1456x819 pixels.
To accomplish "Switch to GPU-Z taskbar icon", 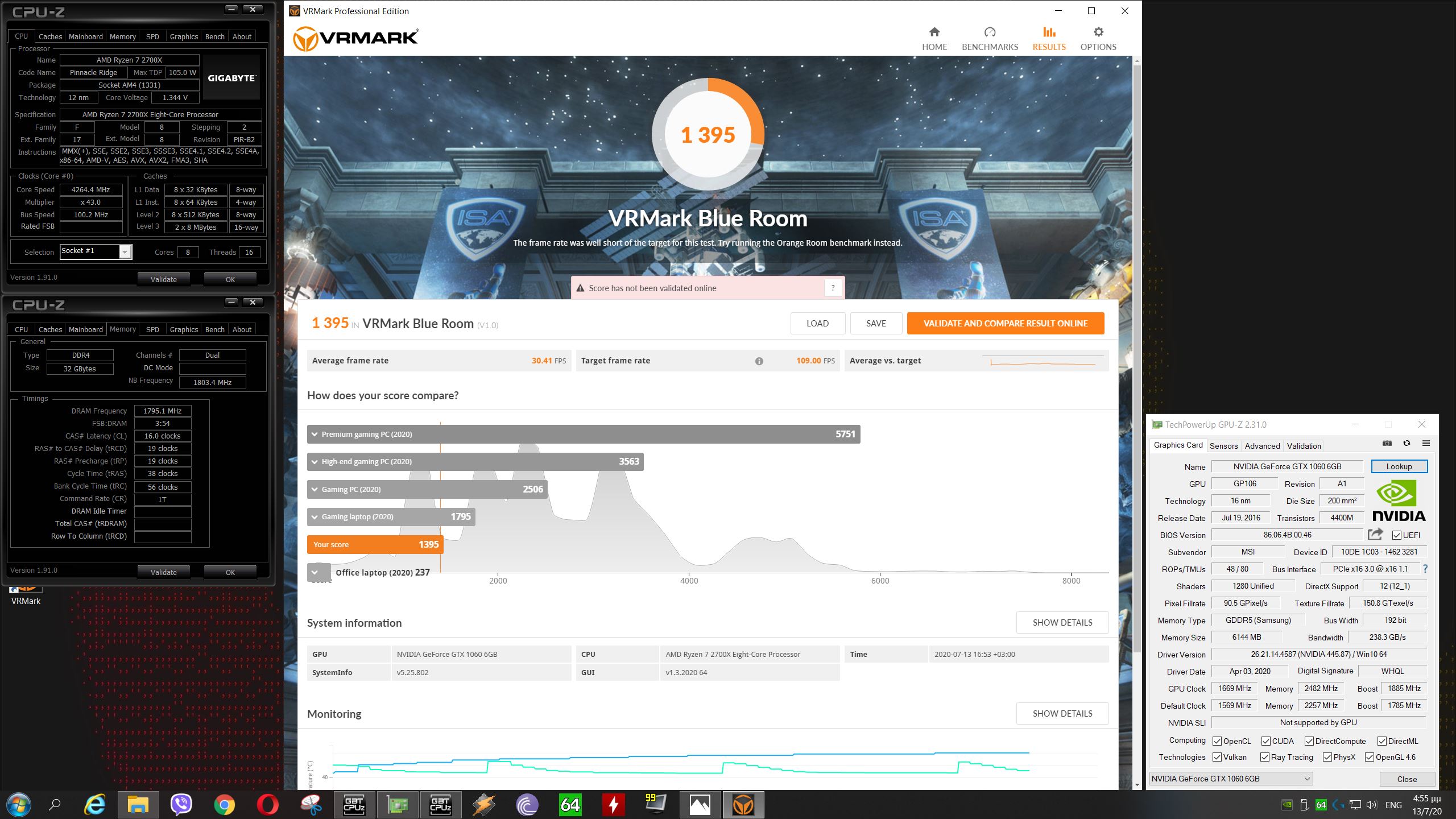I will (x=398, y=804).
